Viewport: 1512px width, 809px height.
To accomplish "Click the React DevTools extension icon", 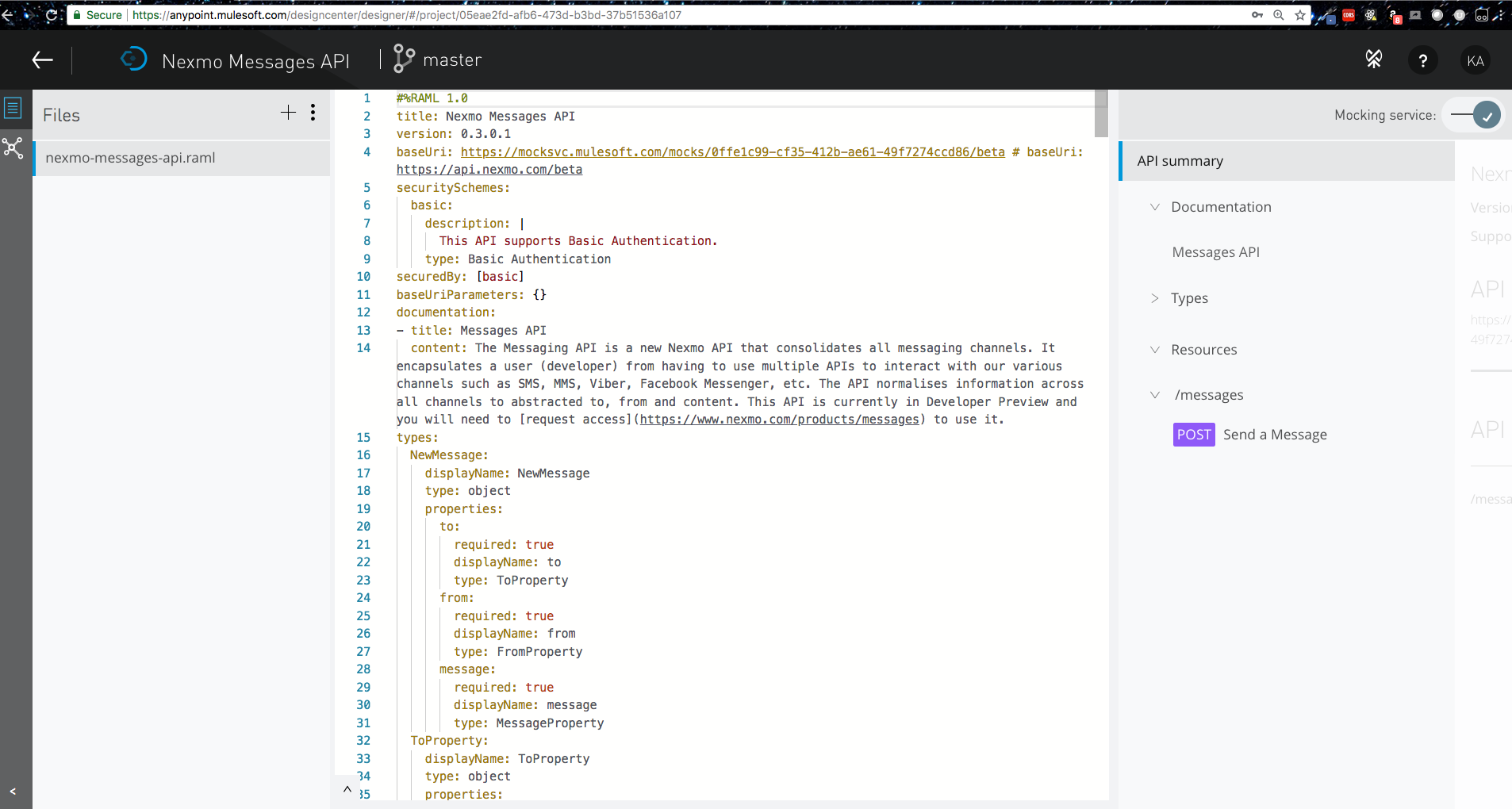I will pos(1371,15).
